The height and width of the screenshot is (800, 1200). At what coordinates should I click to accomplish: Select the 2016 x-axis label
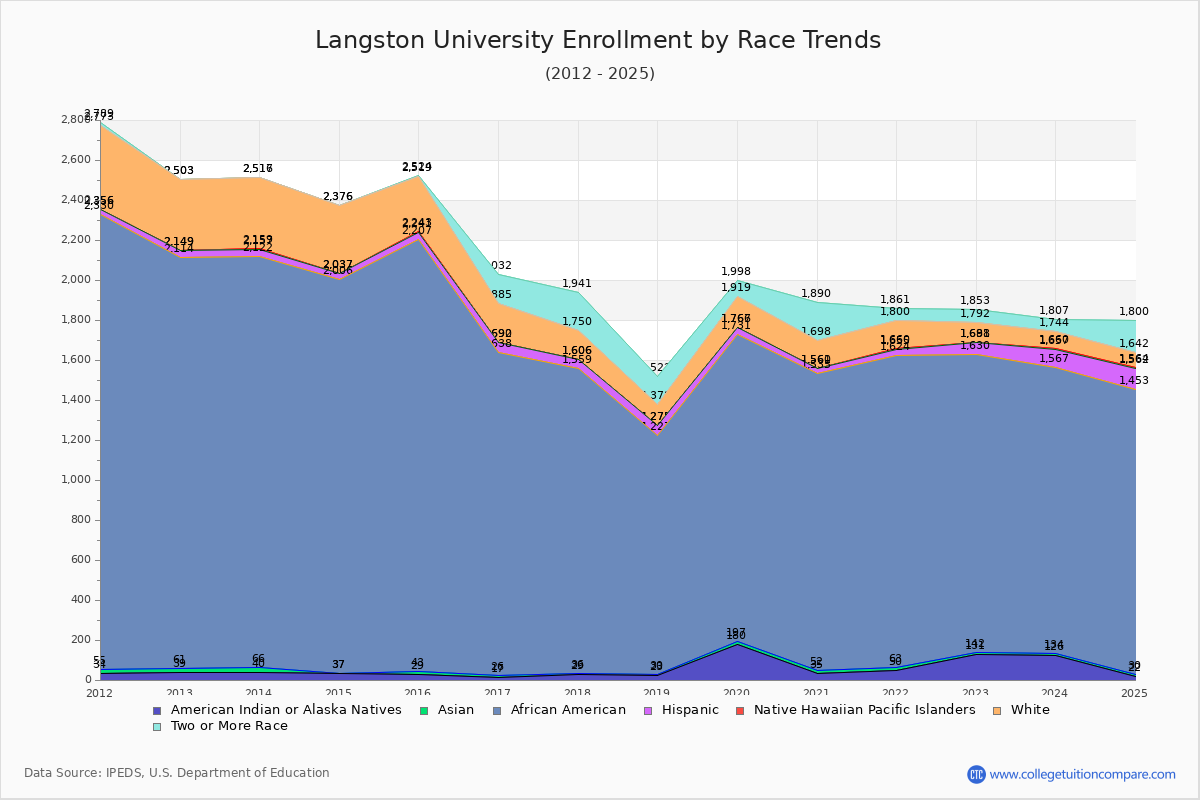click(418, 693)
